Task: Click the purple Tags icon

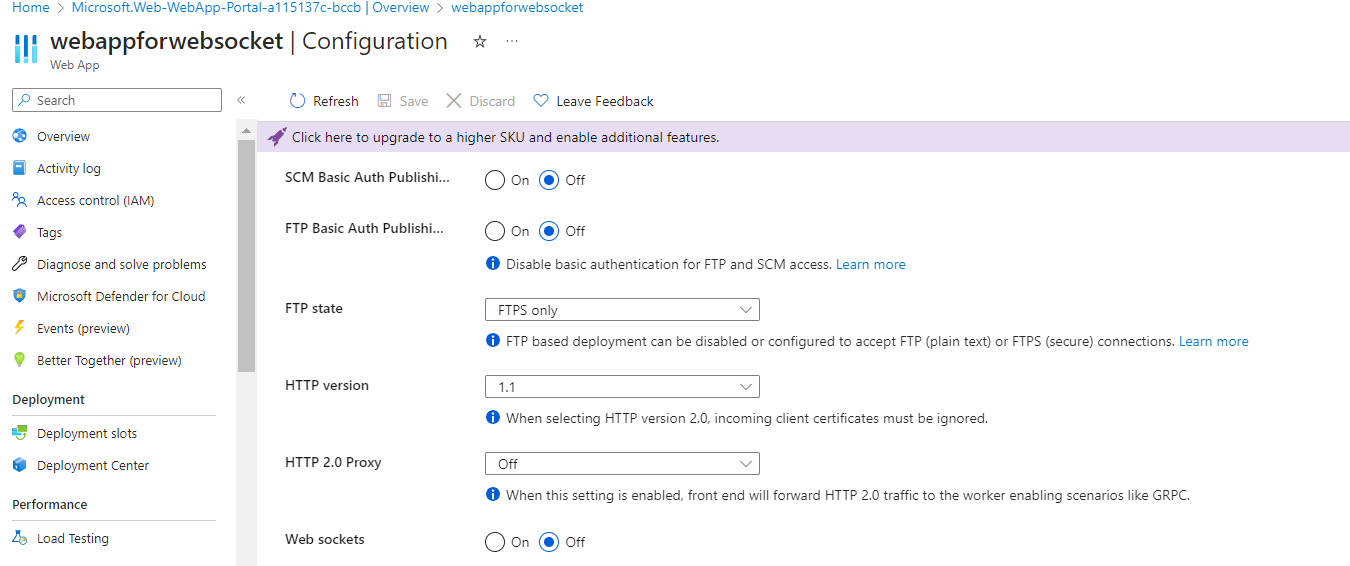Action: click(x=19, y=232)
